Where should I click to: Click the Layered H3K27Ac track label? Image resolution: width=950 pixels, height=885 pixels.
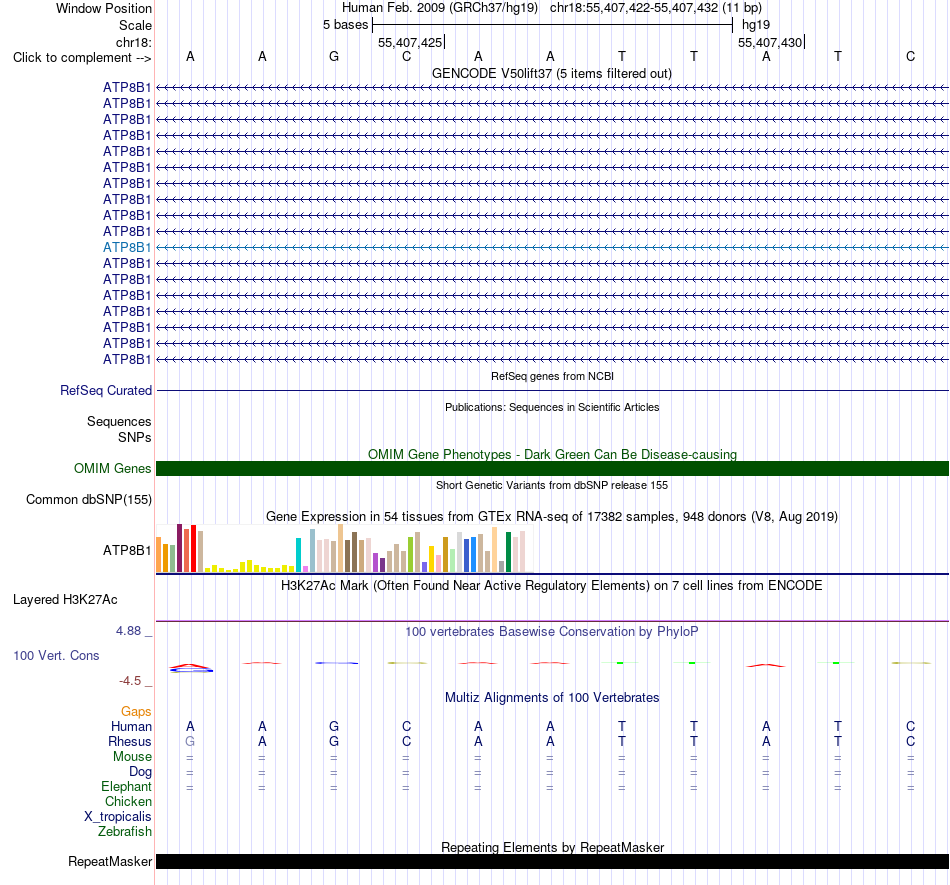tap(65, 600)
